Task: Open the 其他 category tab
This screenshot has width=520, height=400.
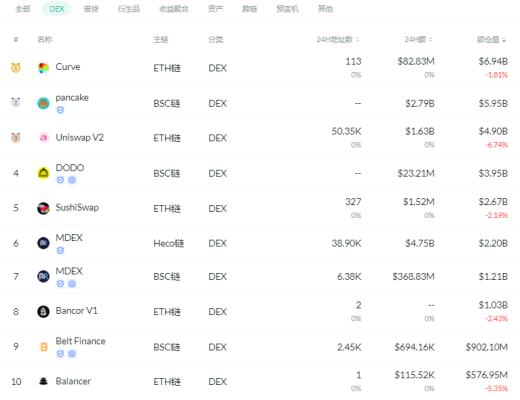Action: (325, 9)
